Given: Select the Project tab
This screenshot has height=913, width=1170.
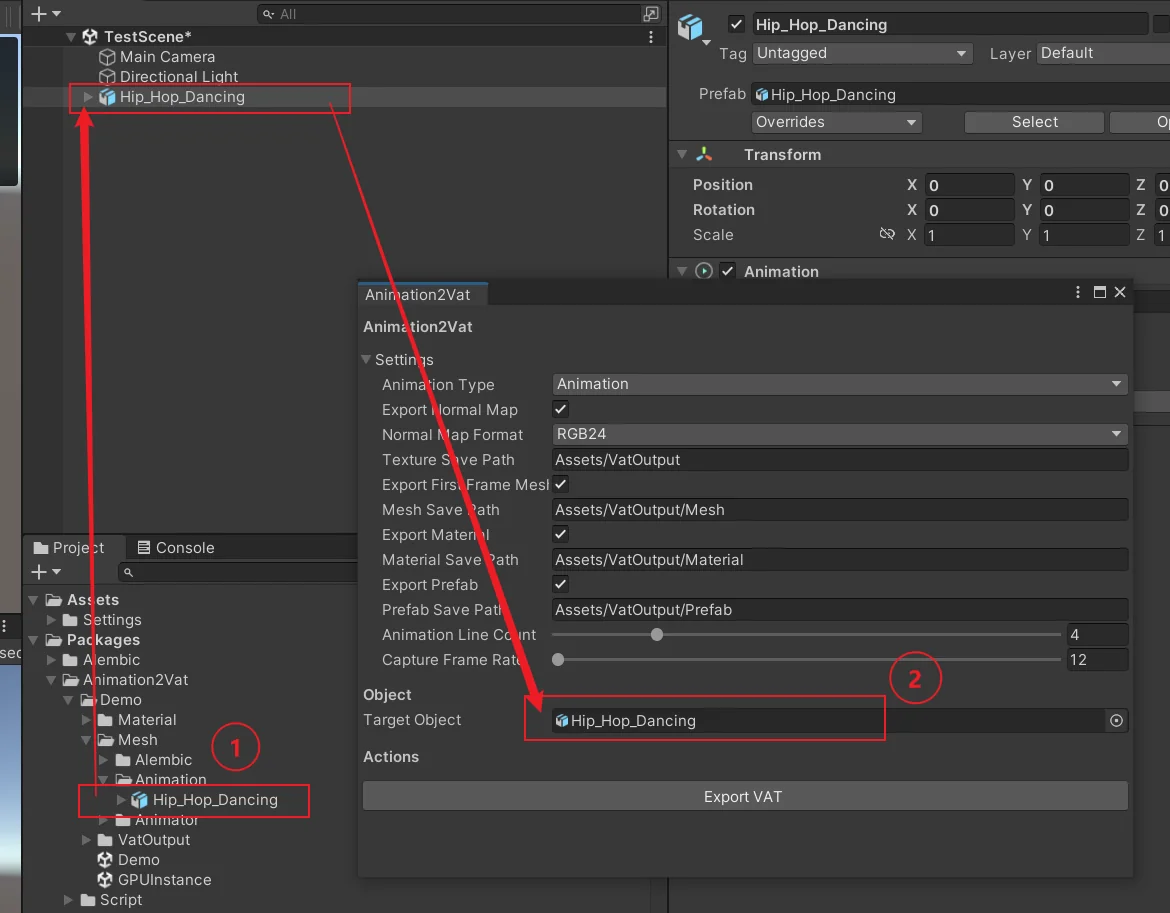Looking at the screenshot, I should click(x=69, y=548).
